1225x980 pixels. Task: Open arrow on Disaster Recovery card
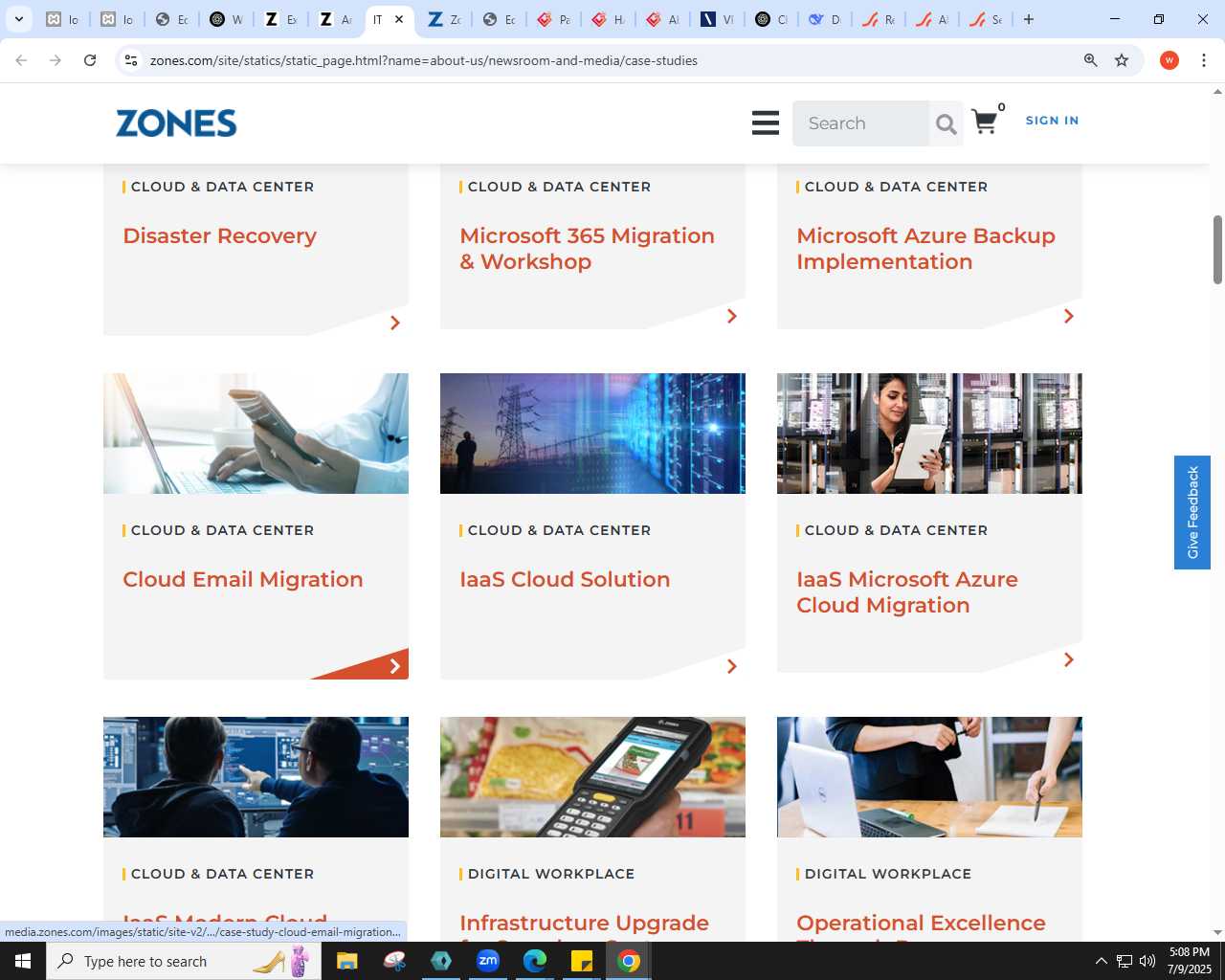[395, 323]
